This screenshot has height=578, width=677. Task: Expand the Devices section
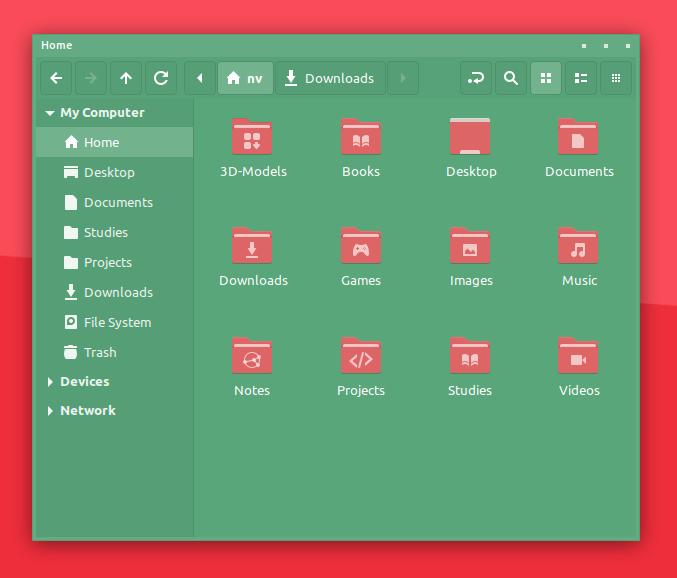(x=50, y=382)
